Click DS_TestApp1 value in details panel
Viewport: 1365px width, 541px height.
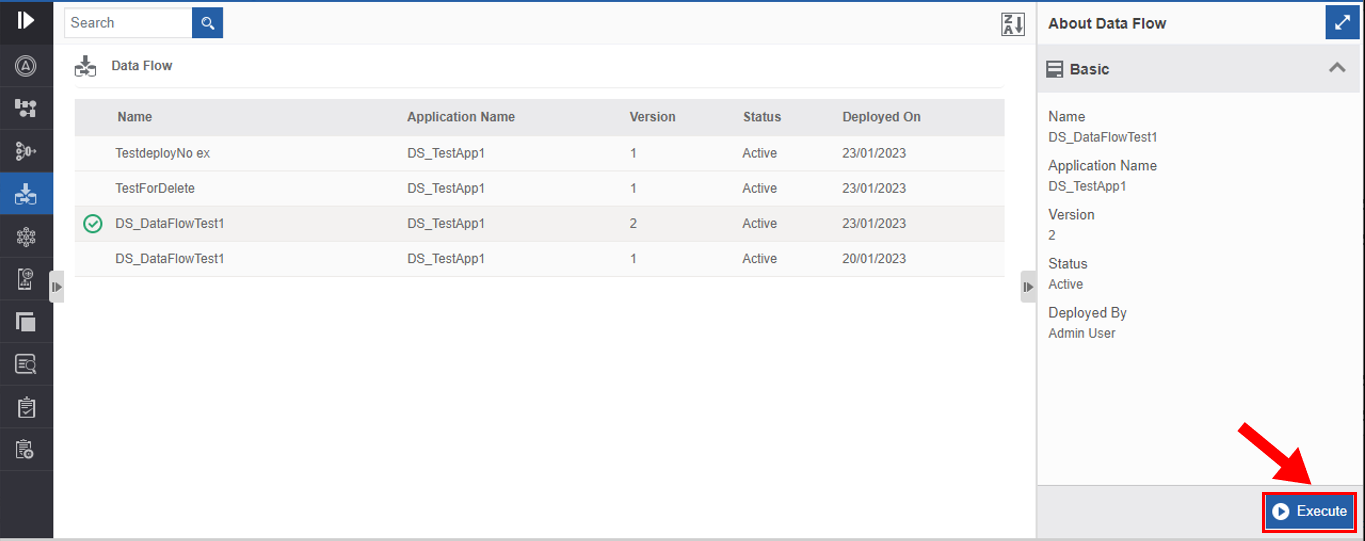coord(1088,186)
